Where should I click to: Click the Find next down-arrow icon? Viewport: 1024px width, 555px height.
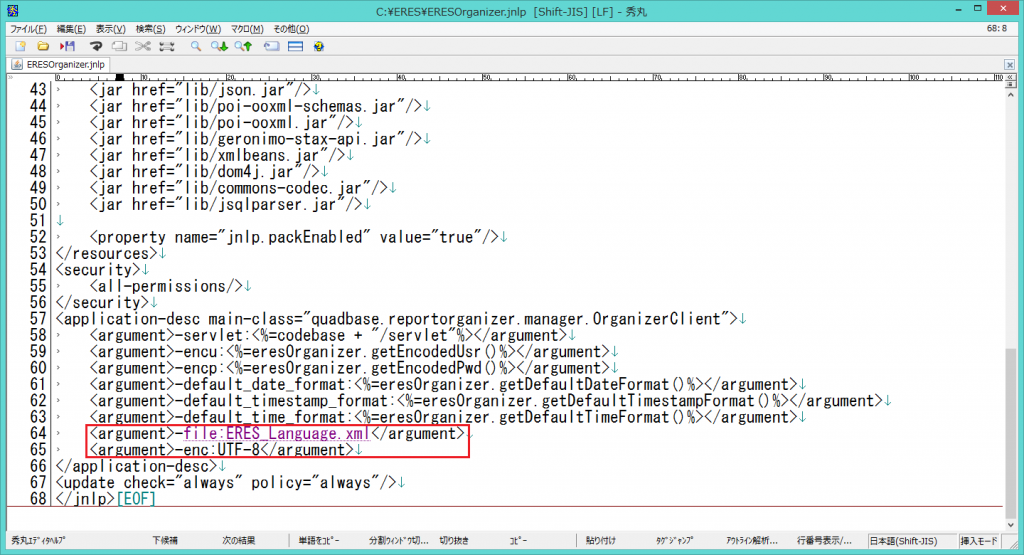coord(220,46)
